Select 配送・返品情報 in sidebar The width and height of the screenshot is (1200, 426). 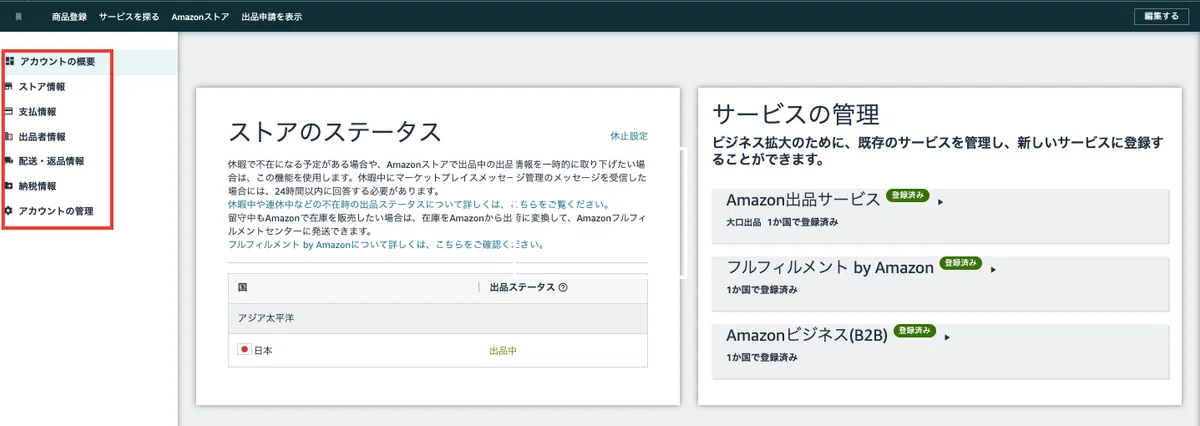[x=51, y=160]
